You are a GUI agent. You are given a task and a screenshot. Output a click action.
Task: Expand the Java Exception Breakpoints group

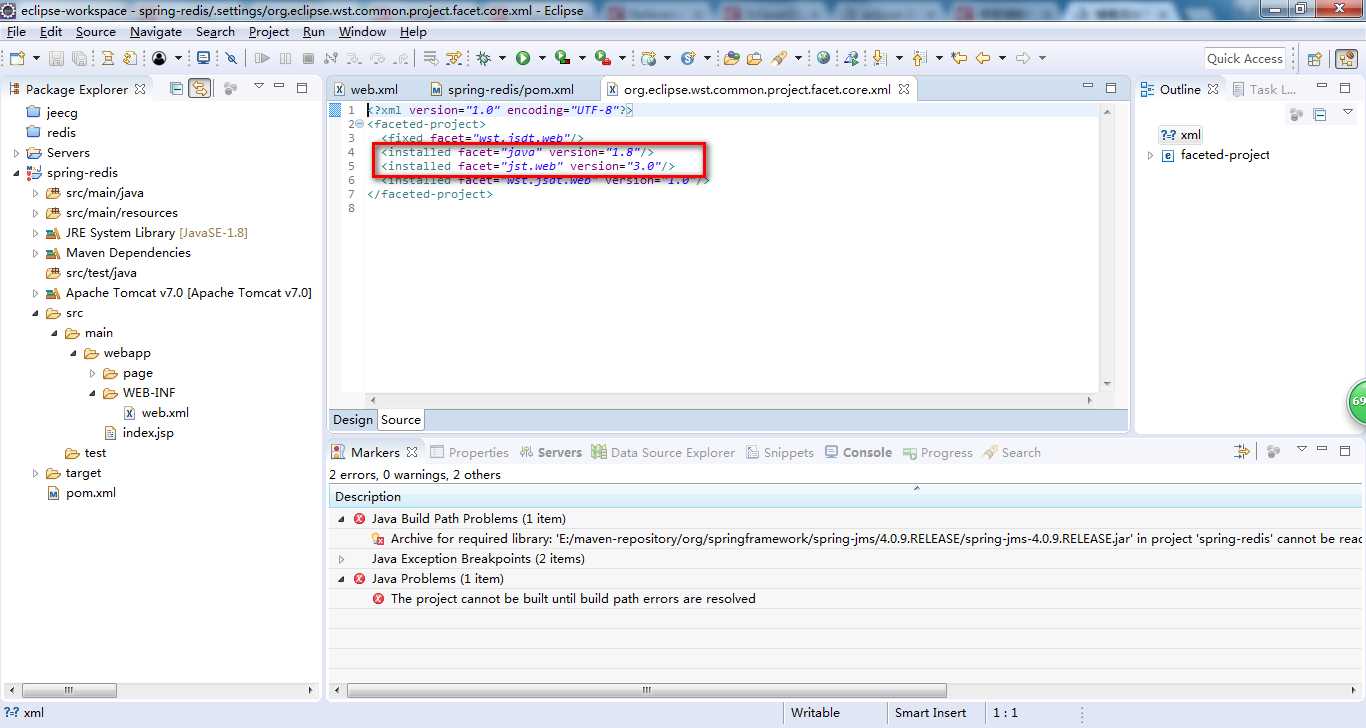(341, 559)
